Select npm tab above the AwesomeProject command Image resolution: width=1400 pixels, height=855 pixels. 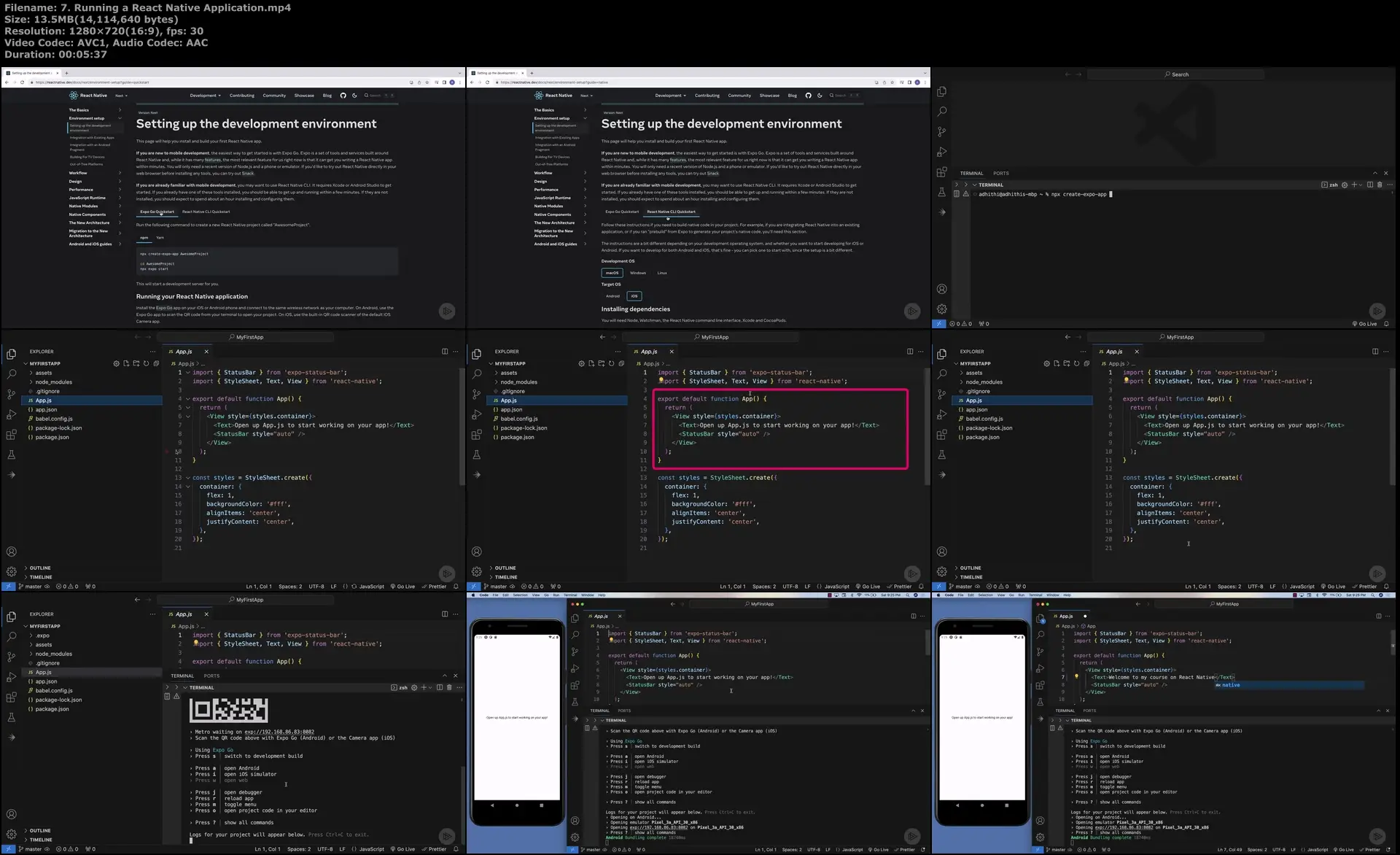tap(144, 237)
